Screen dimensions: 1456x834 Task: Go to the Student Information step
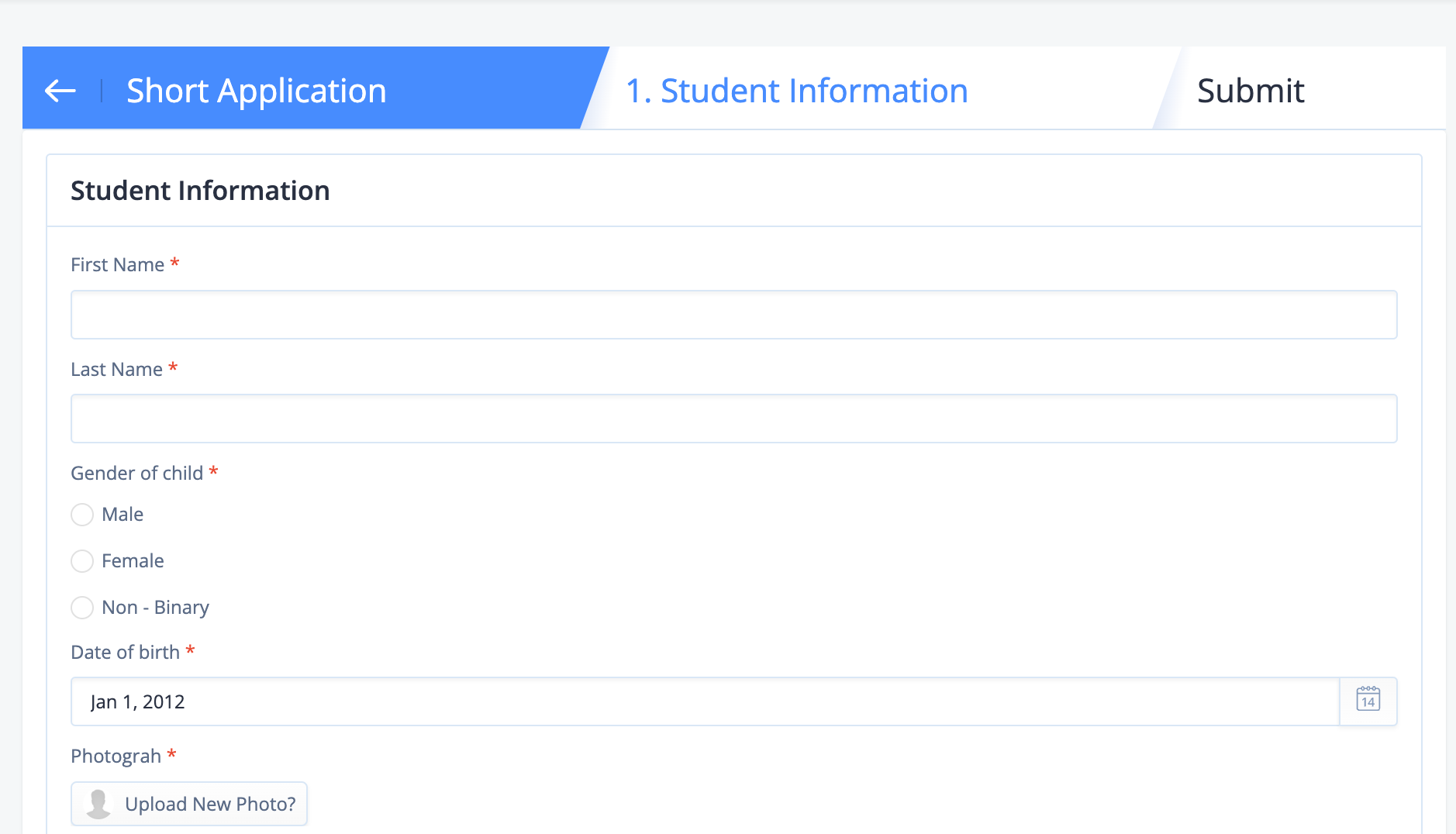click(x=796, y=91)
